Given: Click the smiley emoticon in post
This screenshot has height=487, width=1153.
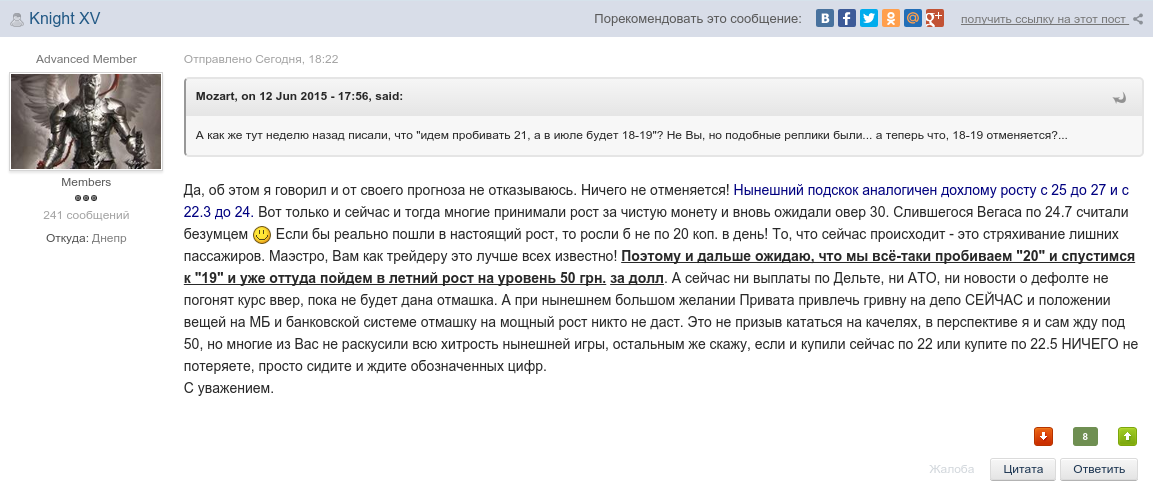Looking at the screenshot, I should tap(261, 235).
